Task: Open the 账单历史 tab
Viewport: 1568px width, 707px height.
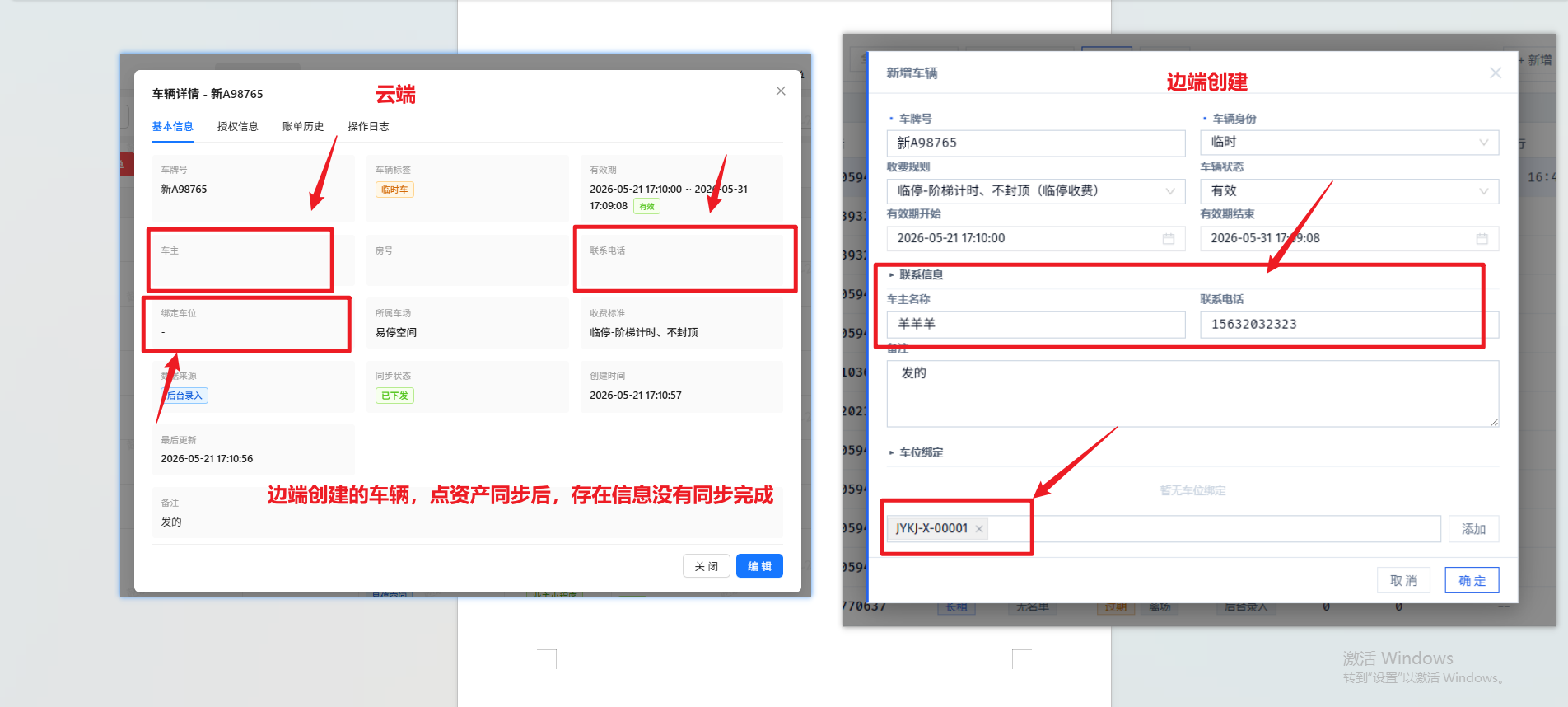Action: tap(303, 126)
